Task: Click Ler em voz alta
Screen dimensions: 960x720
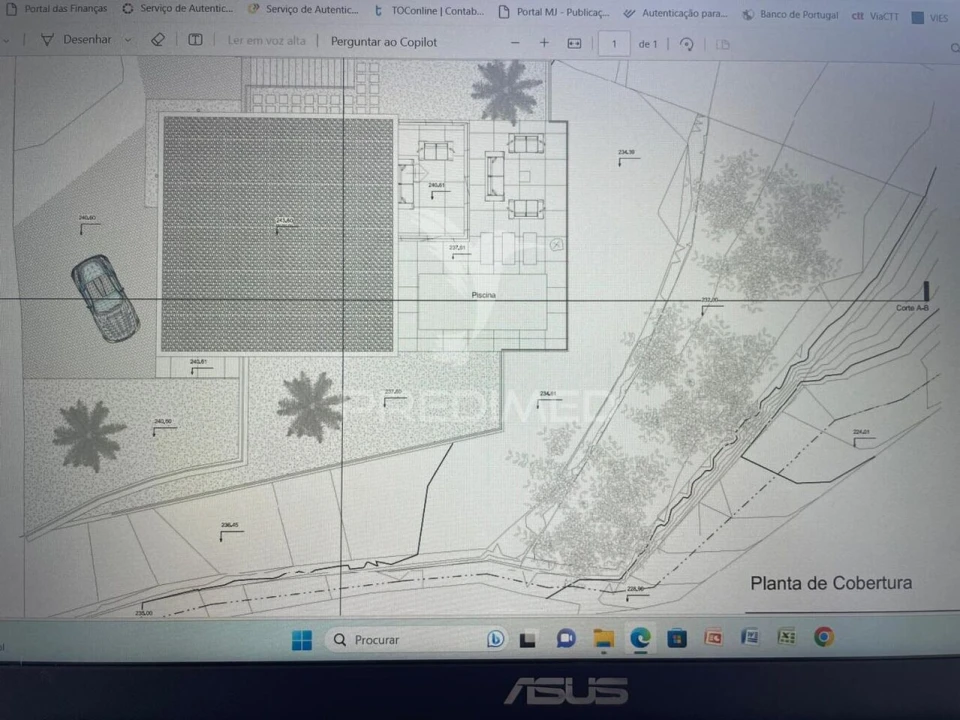Action: pyautogui.click(x=266, y=41)
